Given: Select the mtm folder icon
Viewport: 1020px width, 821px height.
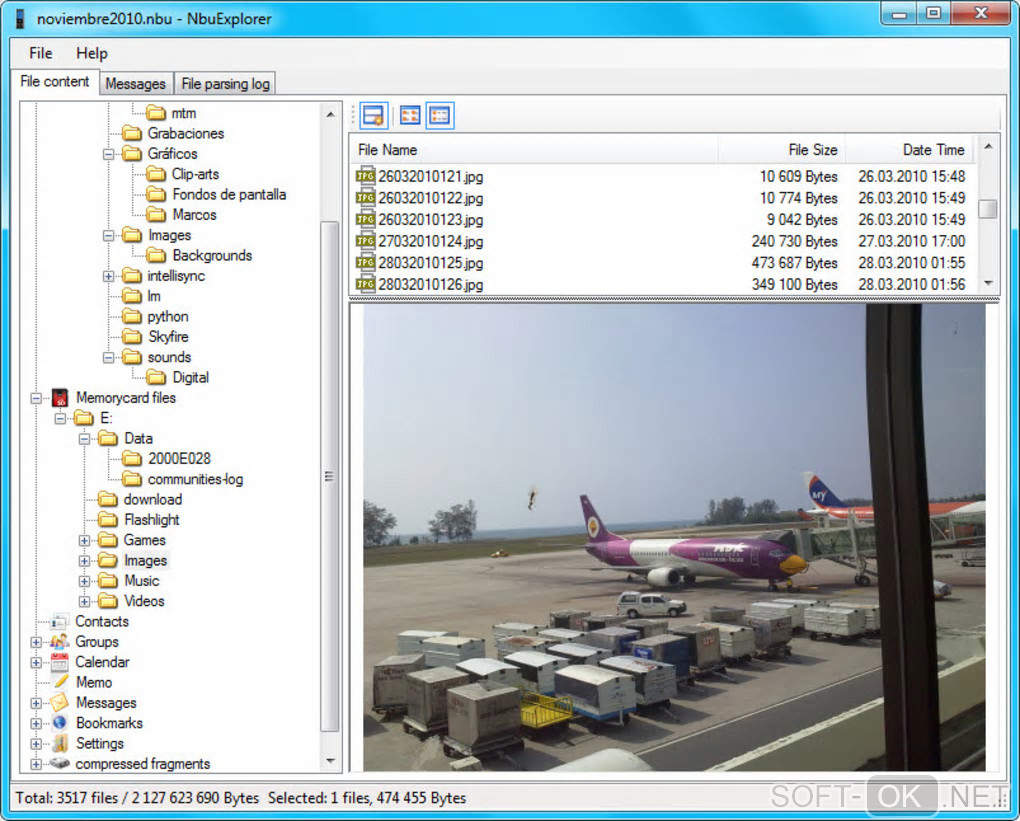Looking at the screenshot, I should 155,113.
